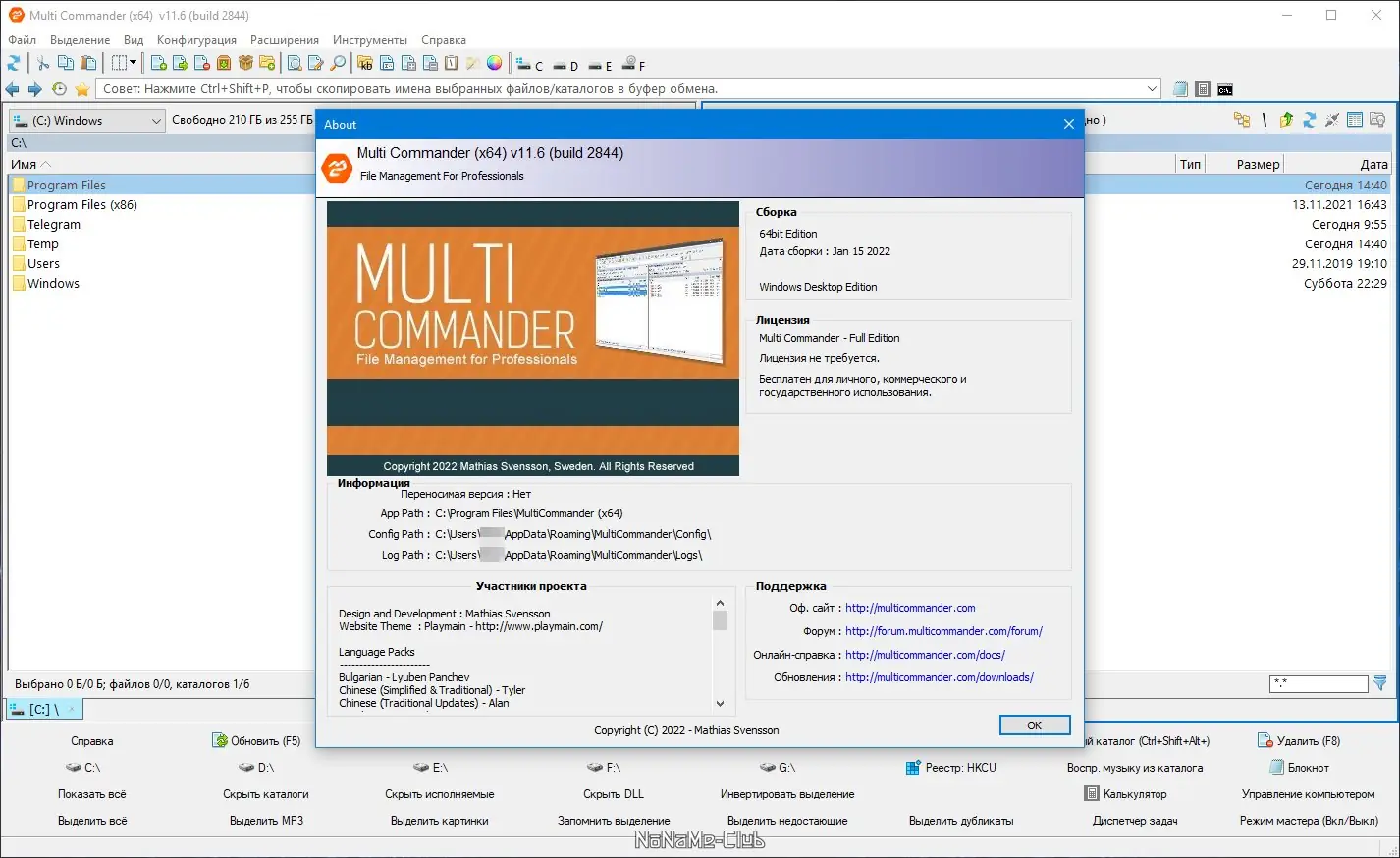Open the (C:) Windows drive dropdown
This screenshot has width=1400, height=858.
pos(87,120)
